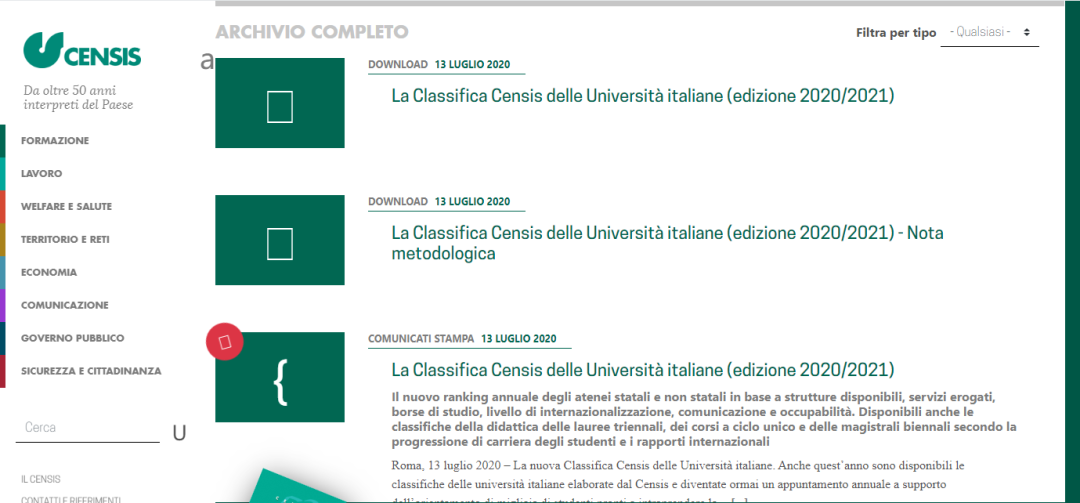
Task: Click the Nota metodologica document thumbnail
Action: pyautogui.click(x=280, y=240)
